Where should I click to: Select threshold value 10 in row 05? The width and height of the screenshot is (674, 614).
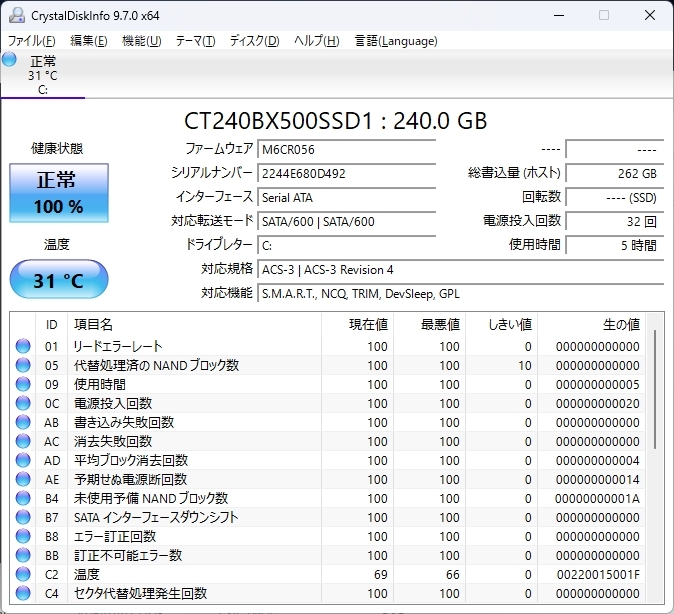(525, 365)
